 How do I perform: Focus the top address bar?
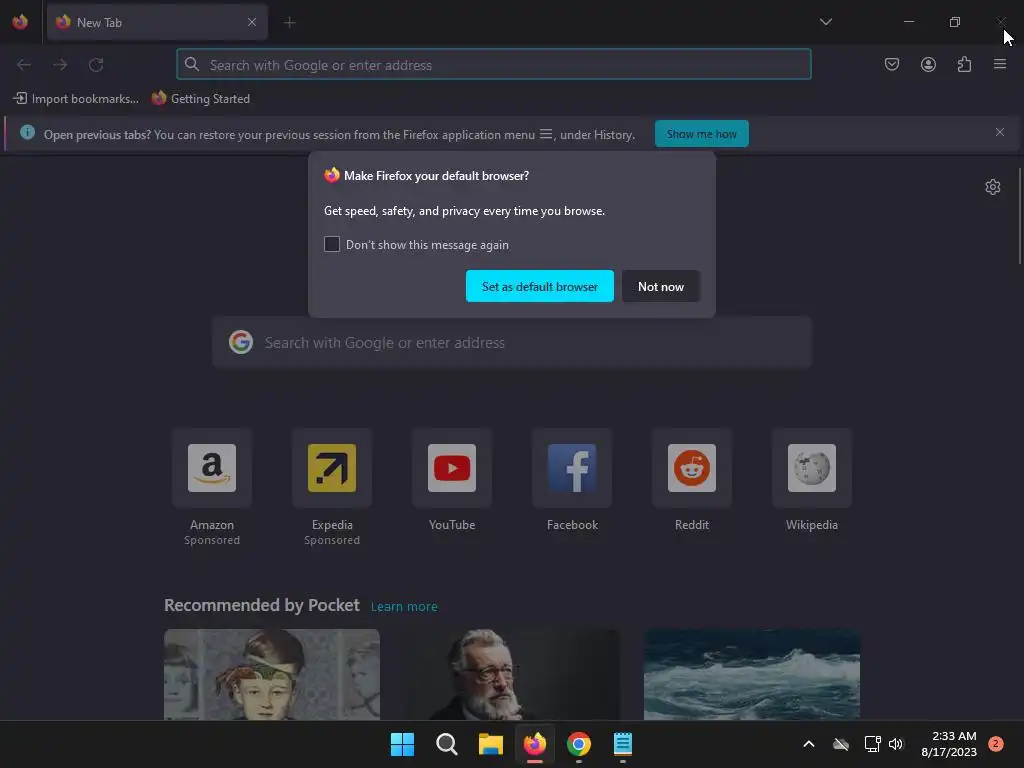(494, 65)
